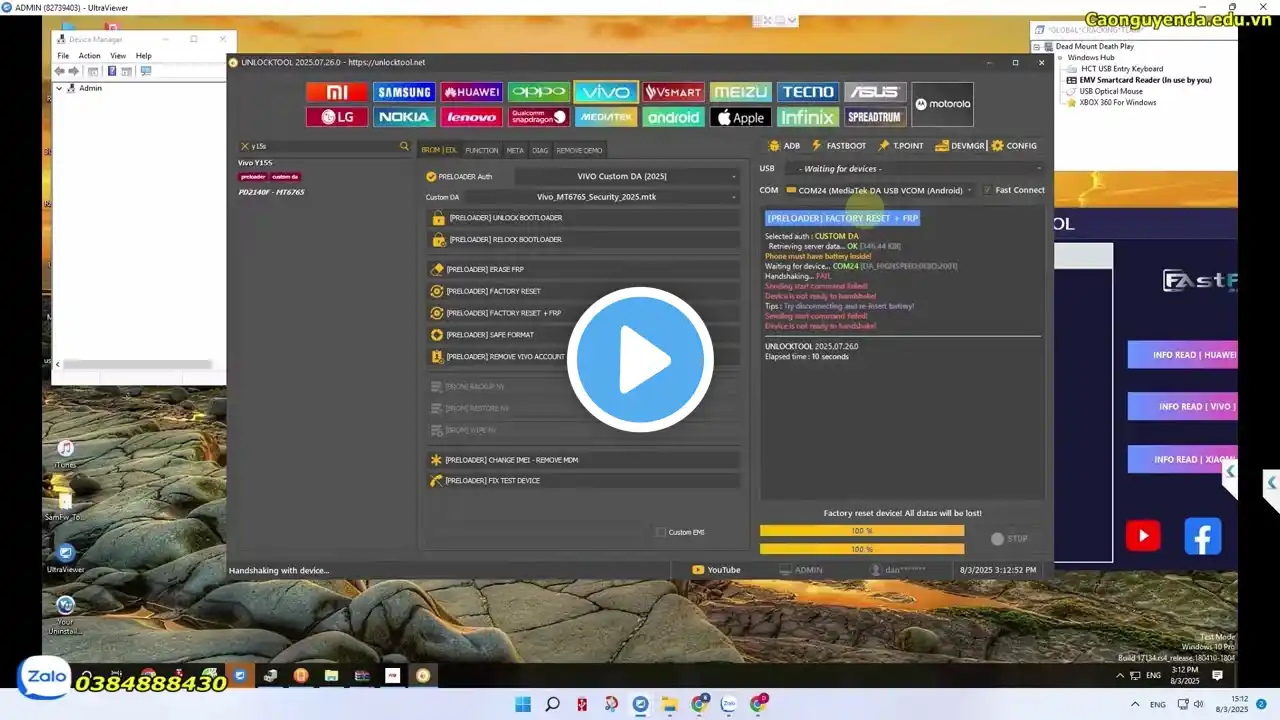Switch to the META tab
The image size is (1280, 720).
(515, 150)
